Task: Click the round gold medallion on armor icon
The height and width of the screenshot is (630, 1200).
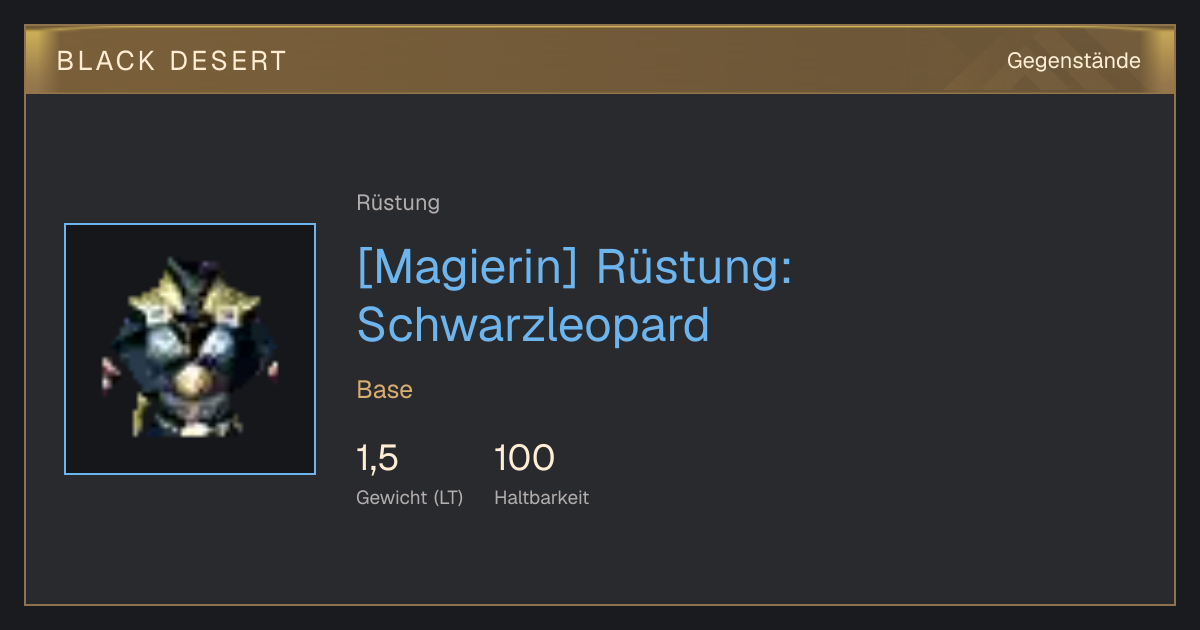Action: coord(192,381)
